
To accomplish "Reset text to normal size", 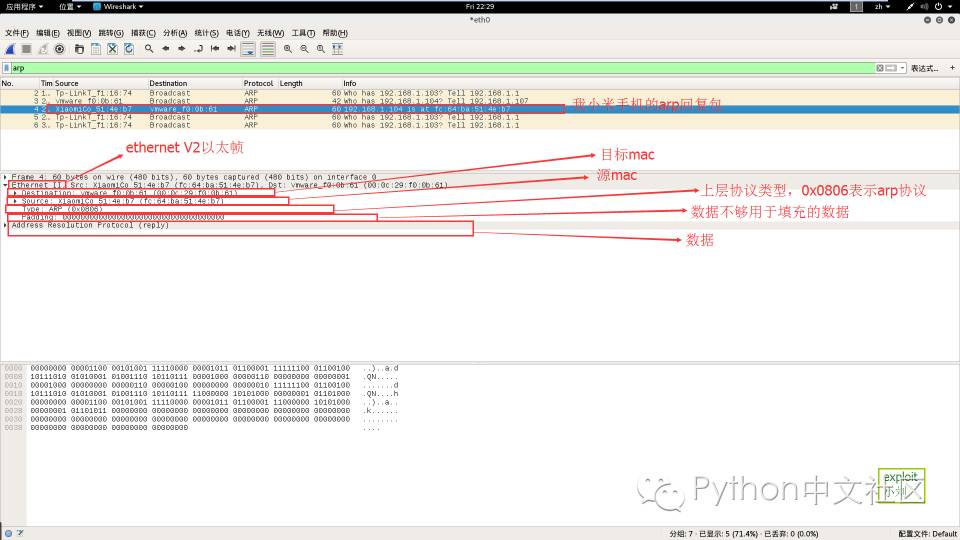I will [x=321, y=49].
